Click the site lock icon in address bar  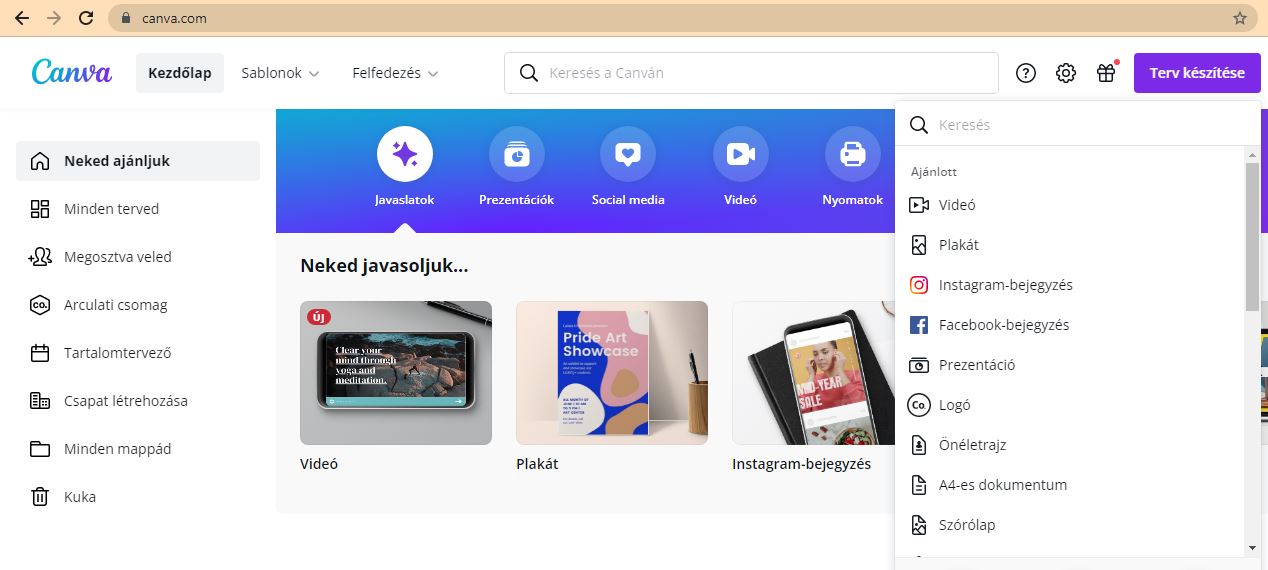[x=126, y=18]
